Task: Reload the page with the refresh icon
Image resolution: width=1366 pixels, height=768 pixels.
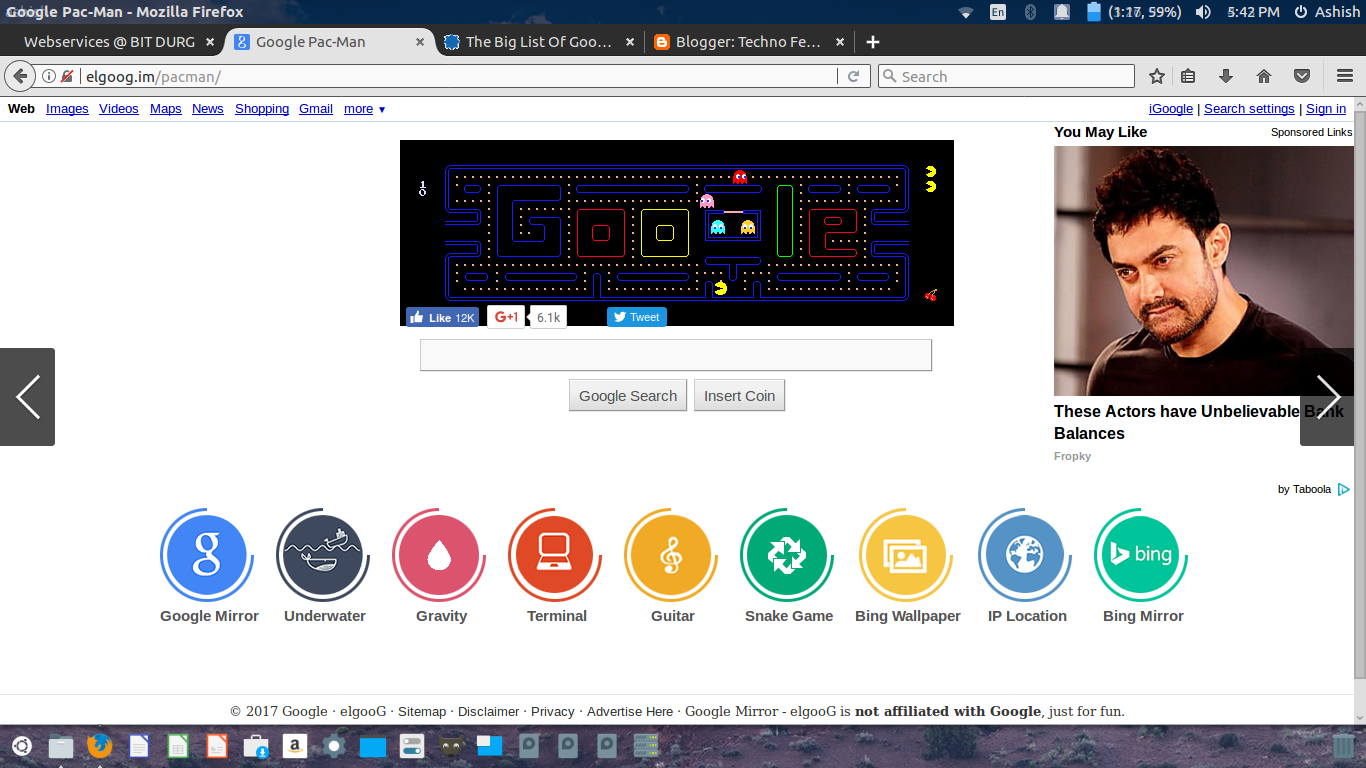Action: coord(853,76)
